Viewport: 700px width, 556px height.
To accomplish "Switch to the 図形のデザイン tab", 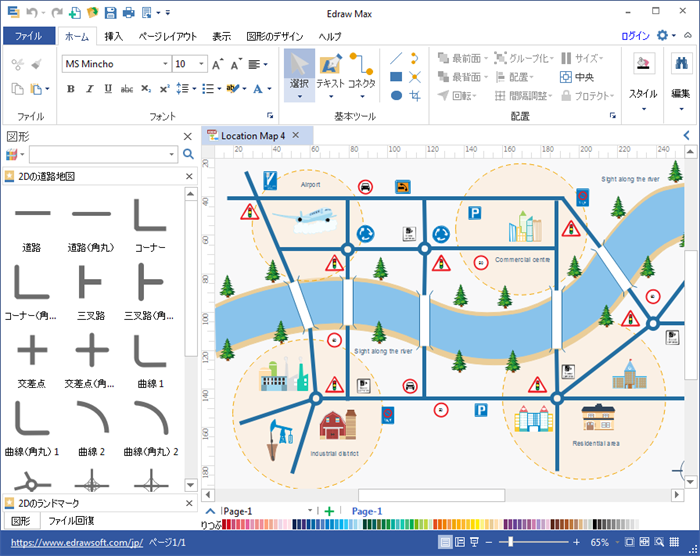I will pyautogui.click(x=275, y=37).
